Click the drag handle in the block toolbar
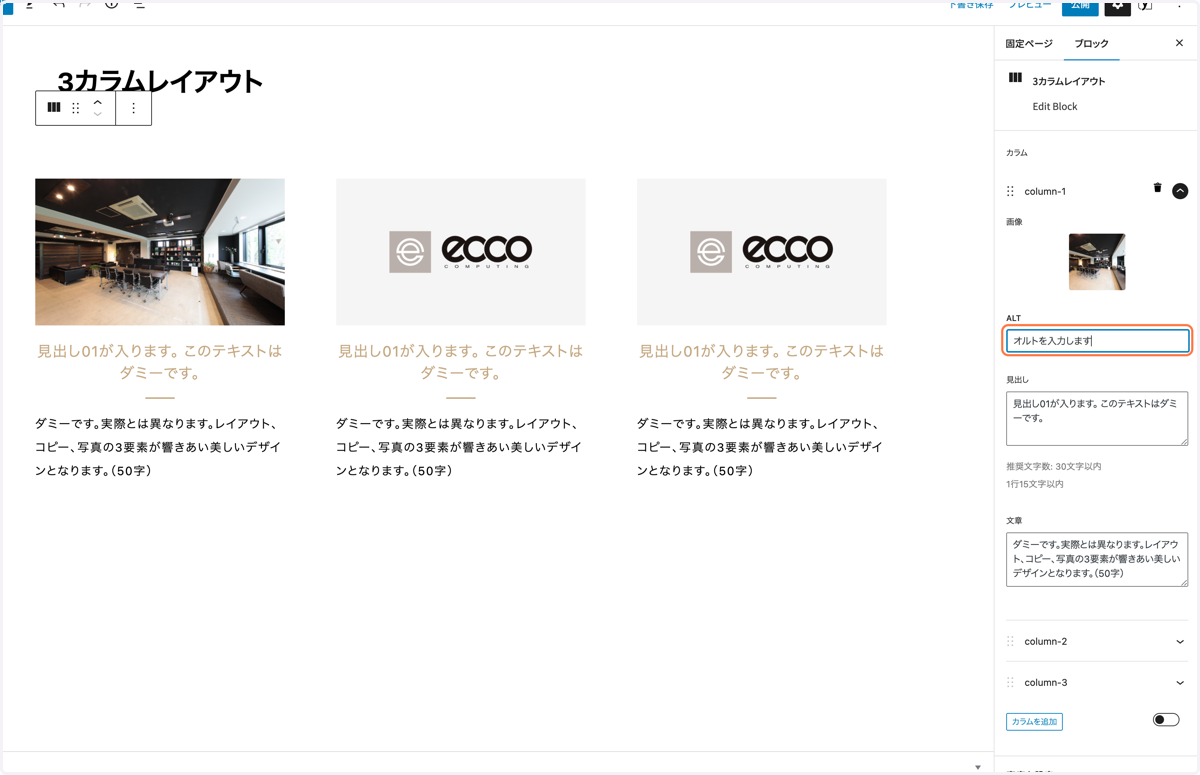Image resolution: width=1200 pixels, height=775 pixels. [x=76, y=108]
